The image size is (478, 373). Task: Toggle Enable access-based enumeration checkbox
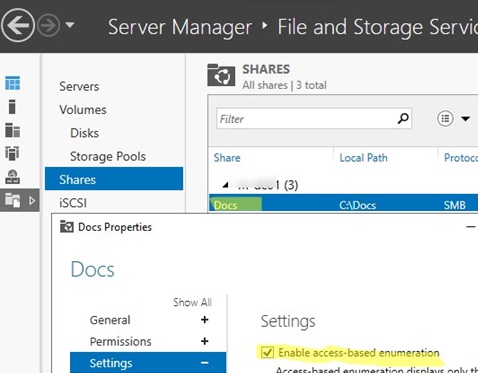point(267,352)
